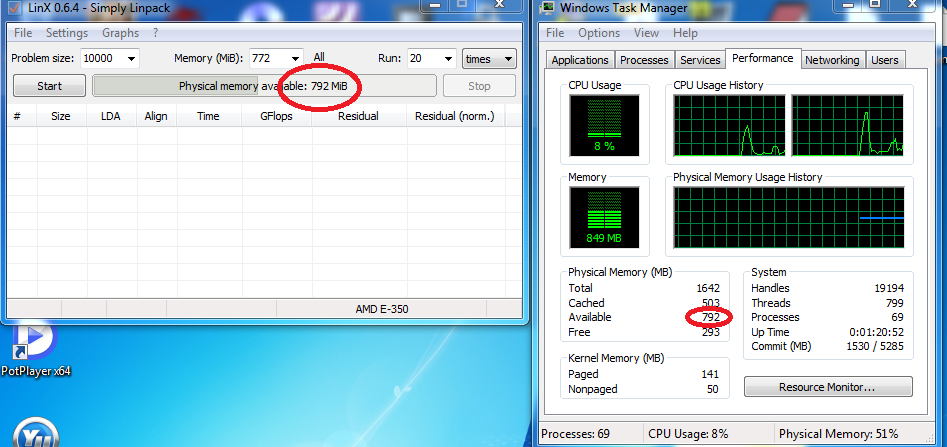The width and height of the screenshot is (947, 447).
Task: Open the times unit dropdown
Action: (489, 59)
